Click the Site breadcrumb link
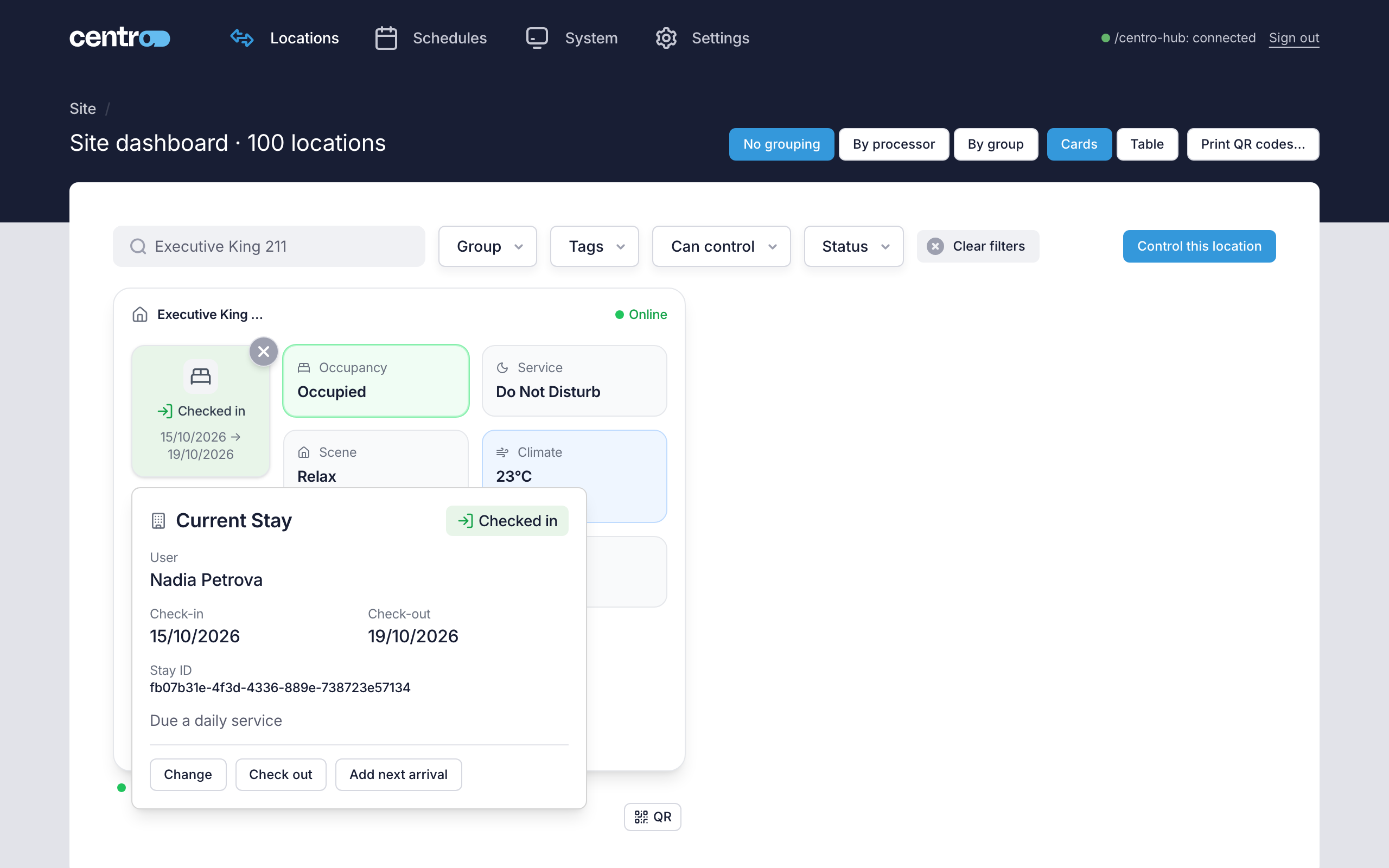 tap(82, 108)
